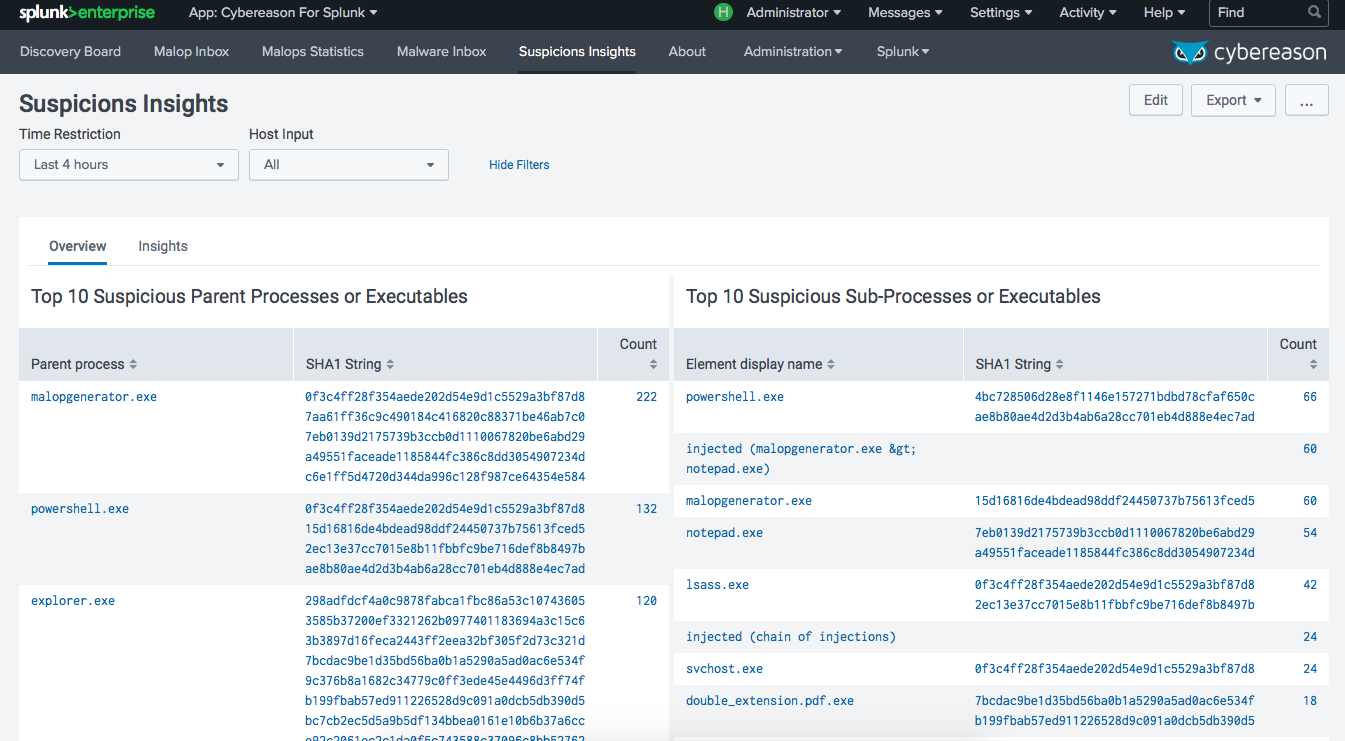
Task: Open the Activity menu
Action: coord(1088,13)
